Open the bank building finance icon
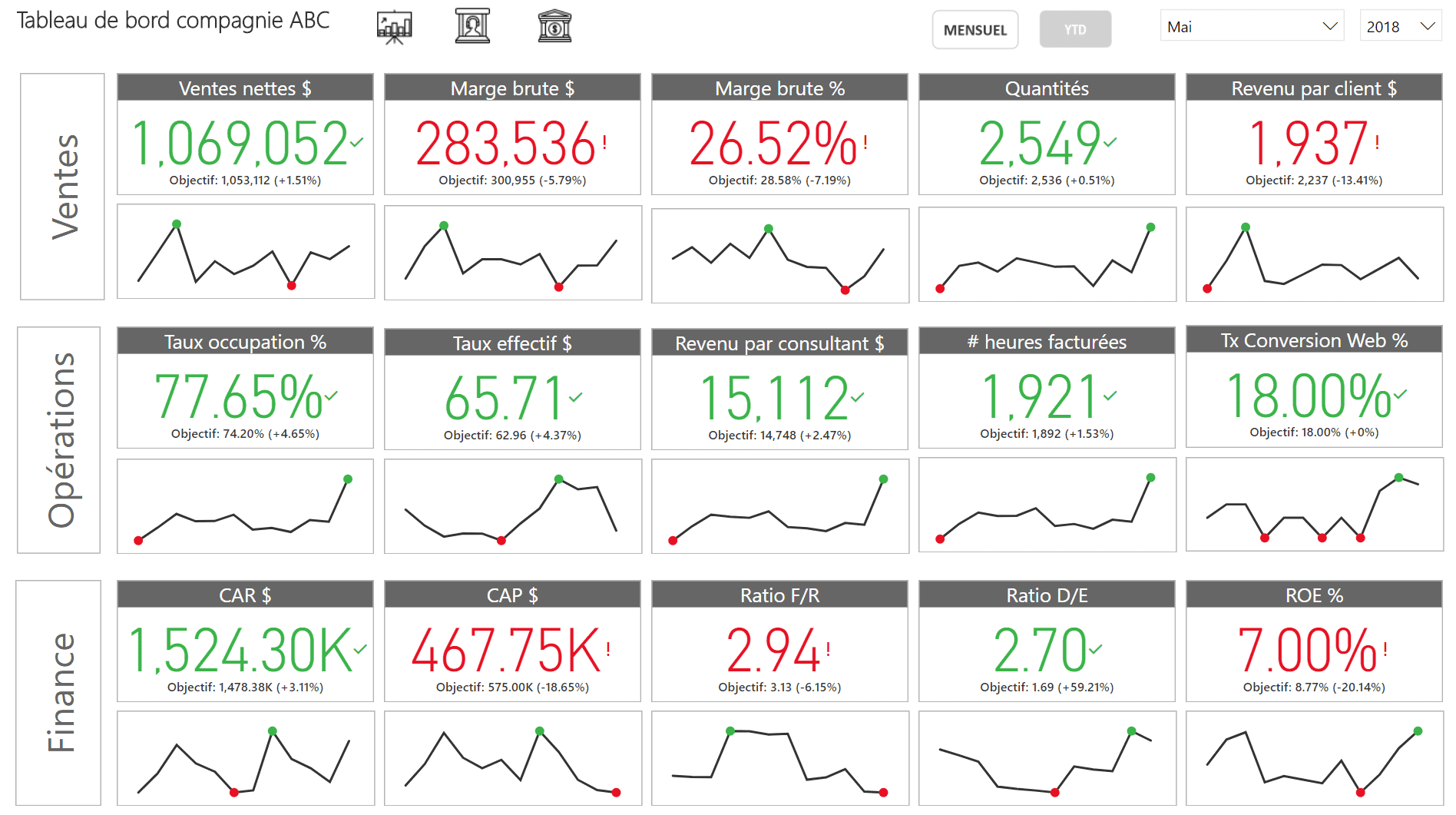This screenshot has width=1456, height=815. tap(554, 26)
